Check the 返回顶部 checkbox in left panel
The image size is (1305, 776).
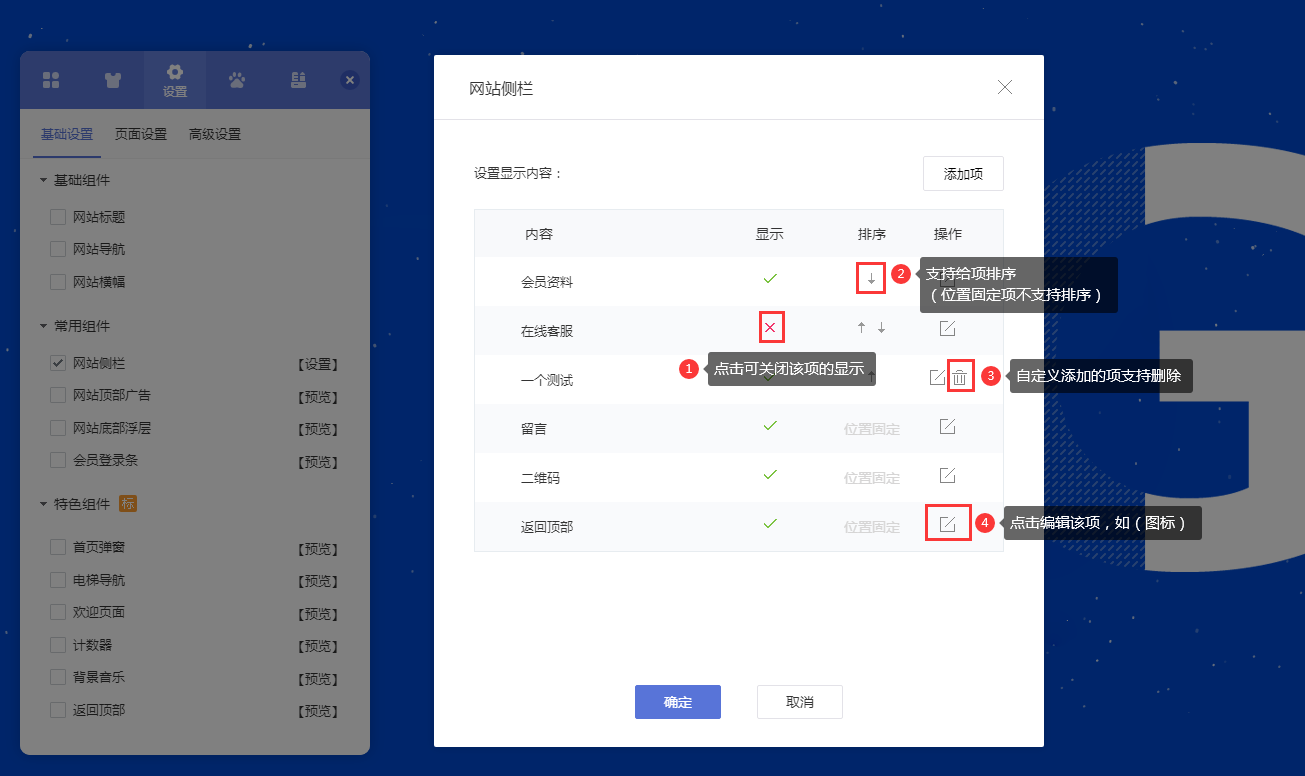(58, 710)
